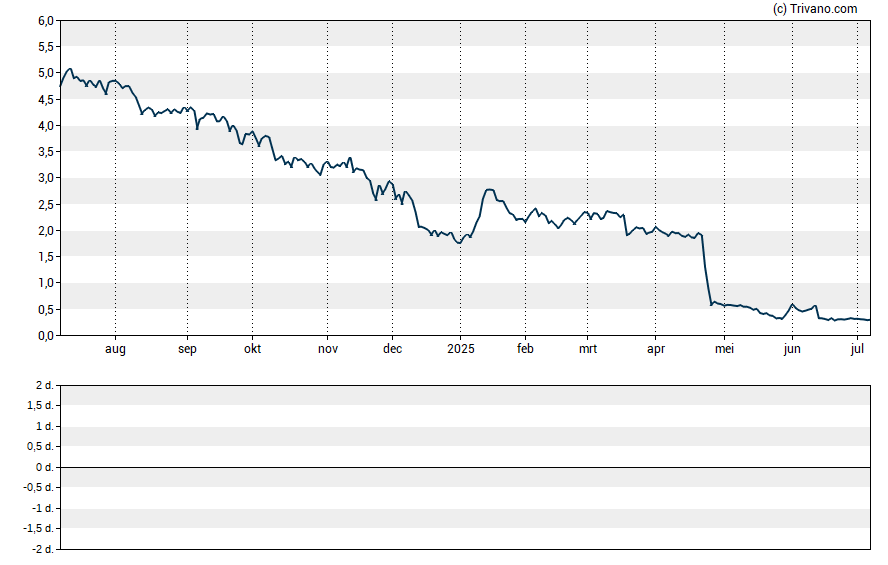Click the 'aug' month label
The width and height of the screenshot is (888, 565).
115,349
